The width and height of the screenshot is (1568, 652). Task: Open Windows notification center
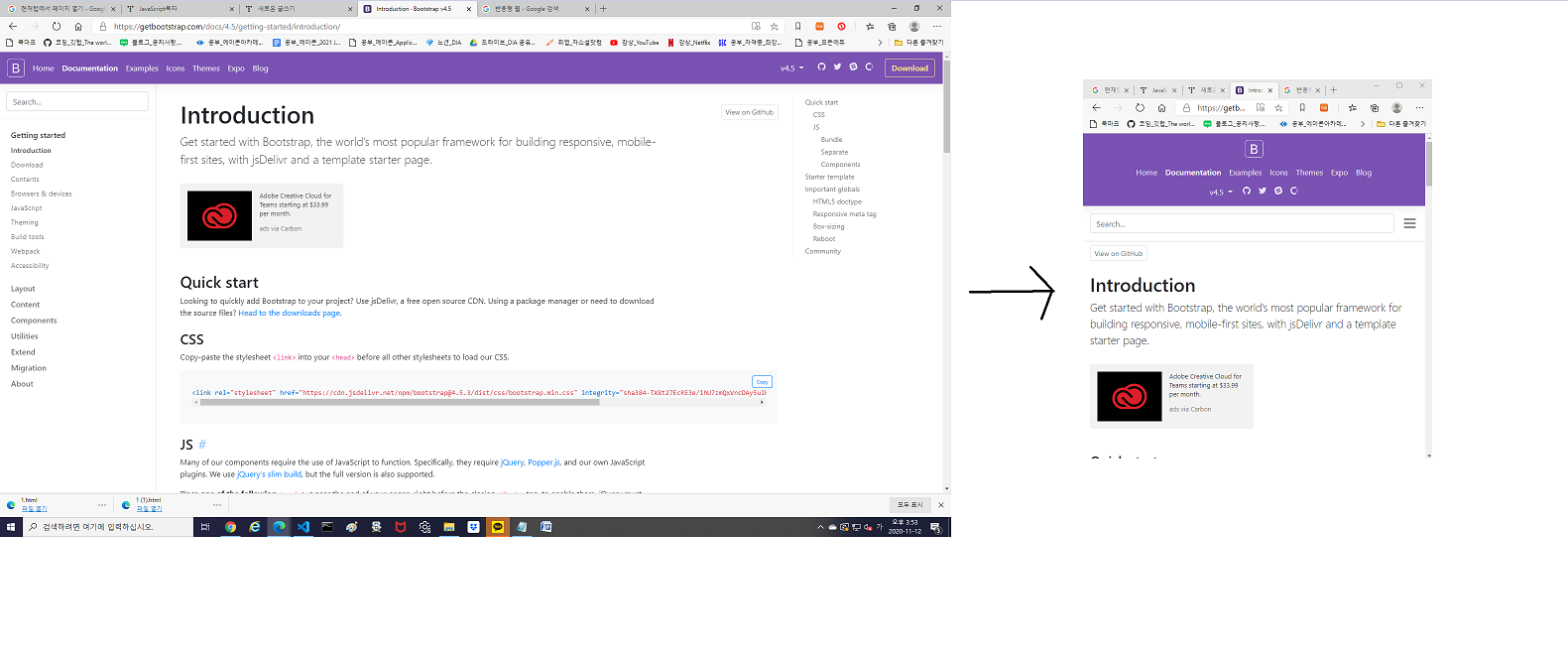click(935, 527)
